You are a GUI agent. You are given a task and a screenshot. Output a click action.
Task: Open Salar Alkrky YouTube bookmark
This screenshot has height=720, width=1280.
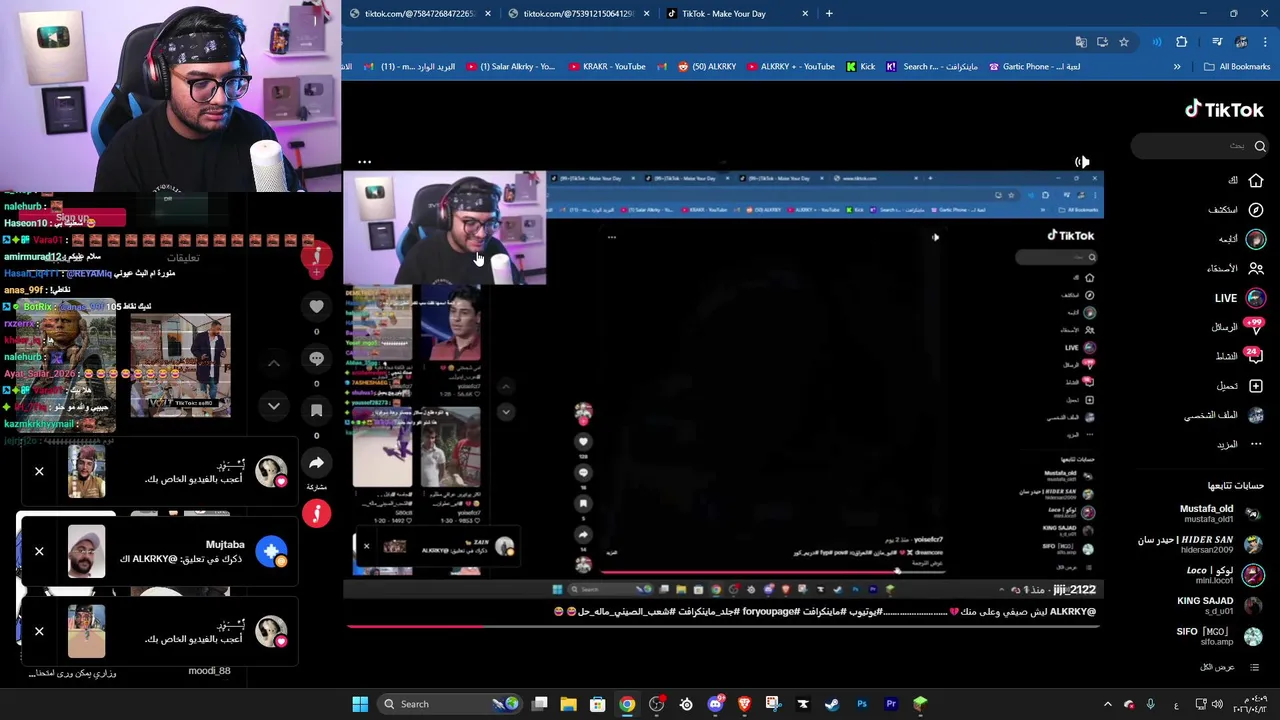click(511, 67)
